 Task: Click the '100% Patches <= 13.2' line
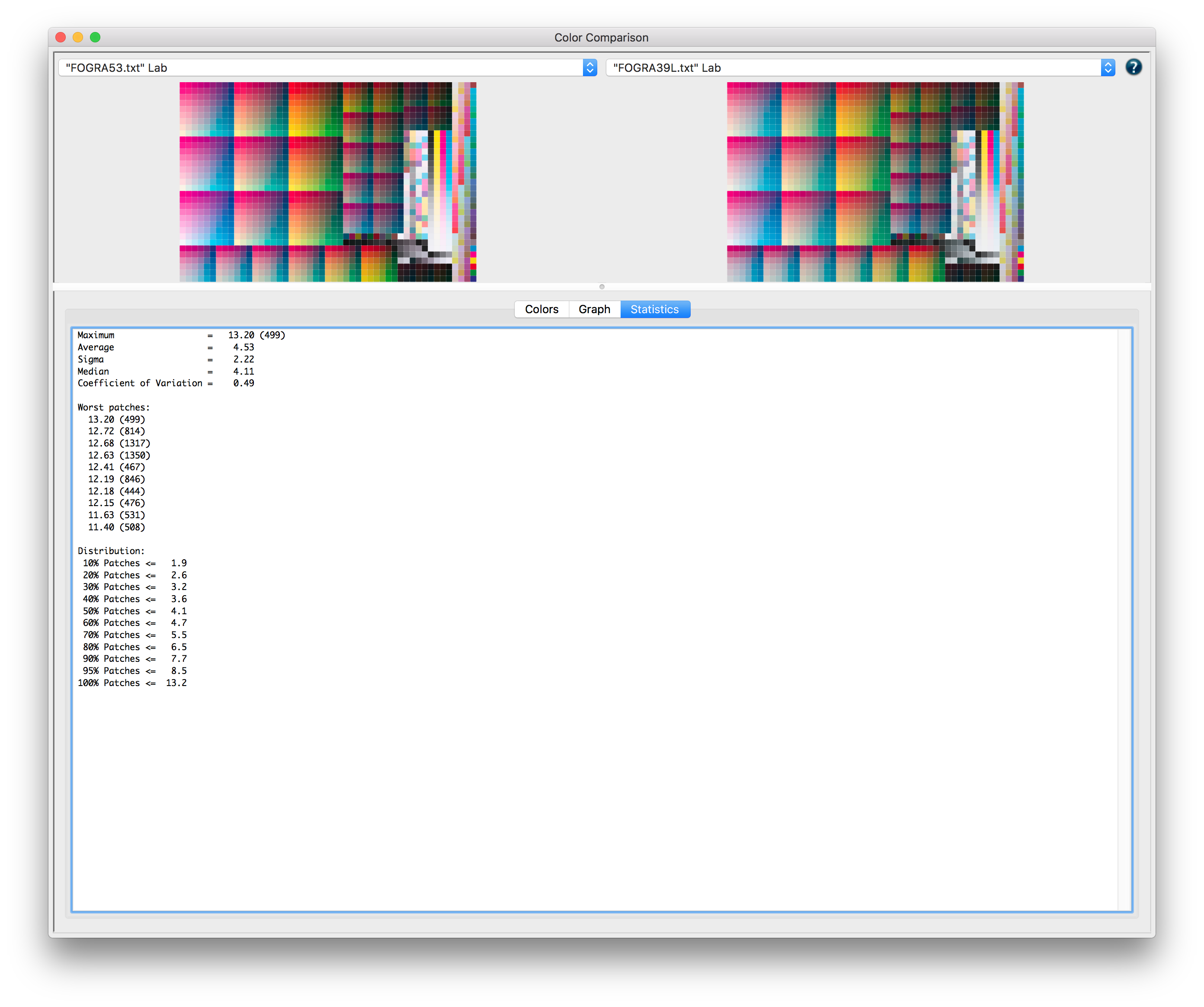(x=132, y=683)
